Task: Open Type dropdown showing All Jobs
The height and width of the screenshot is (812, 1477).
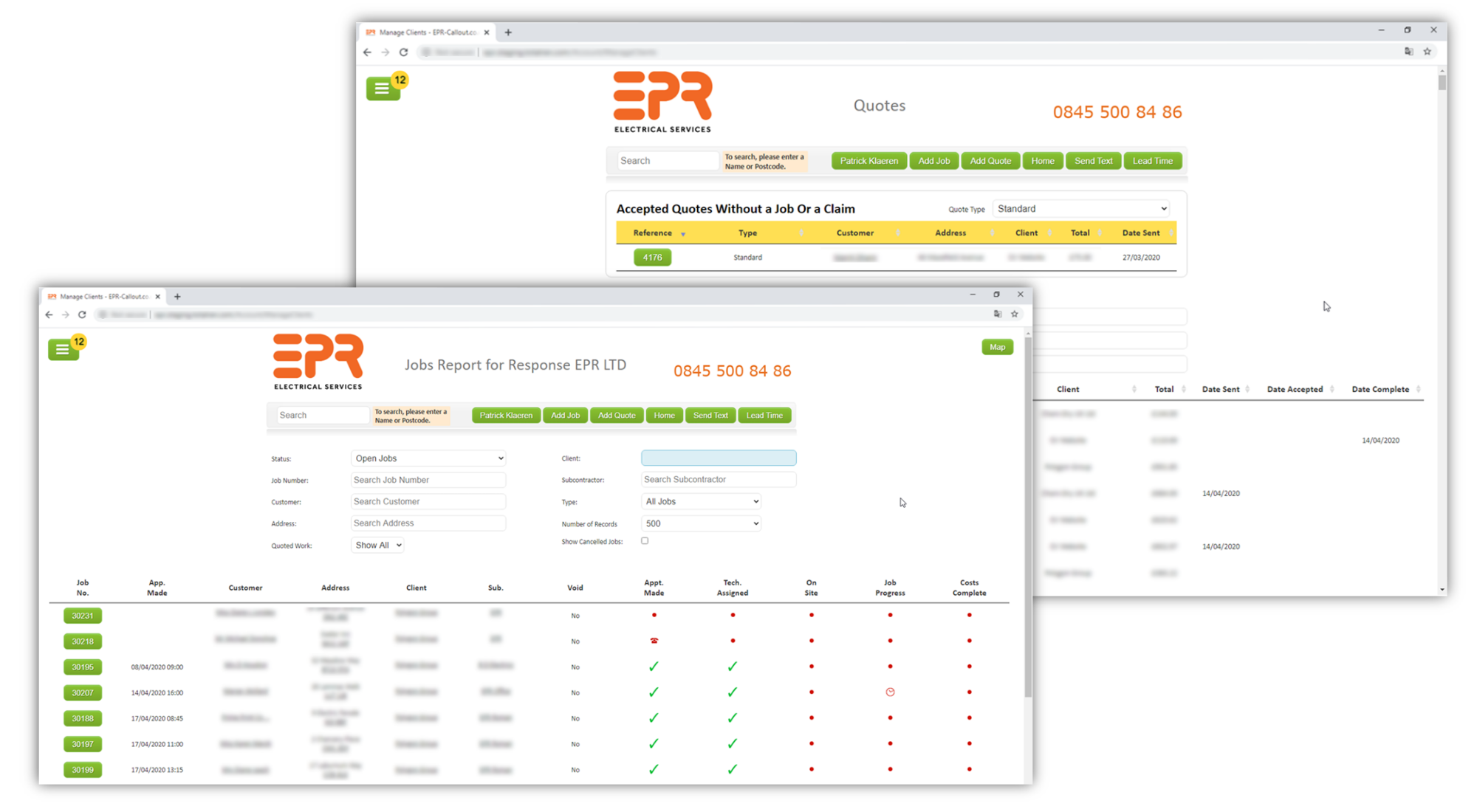Action: pos(701,502)
